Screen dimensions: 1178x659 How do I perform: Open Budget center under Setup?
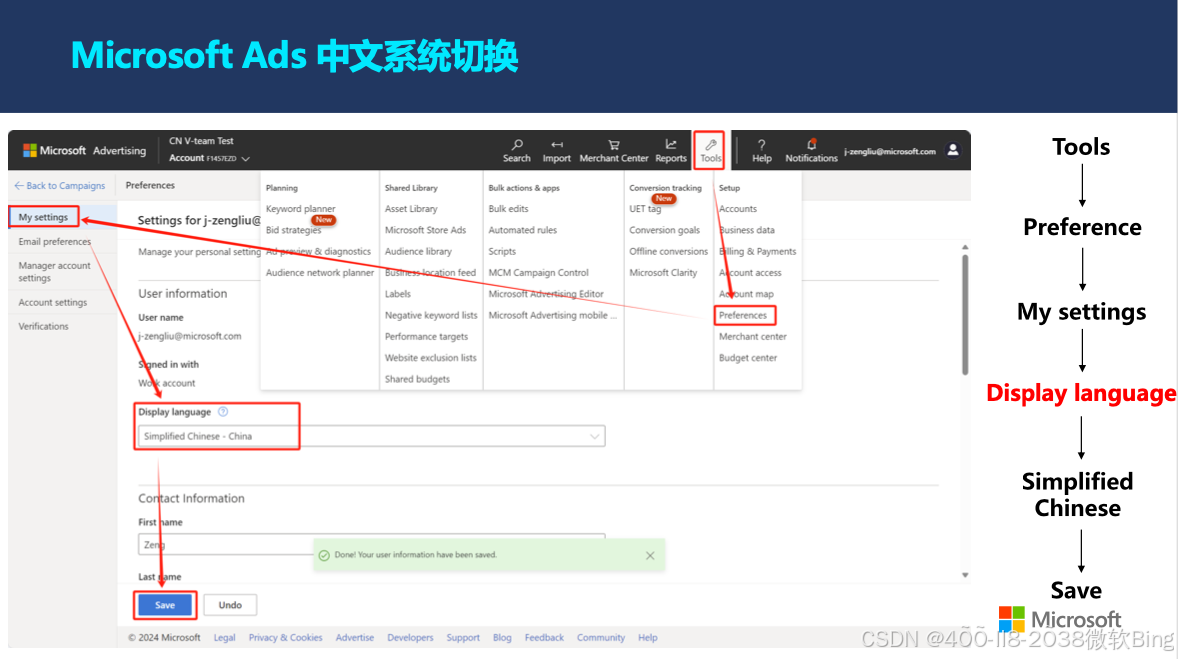coord(748,358)
